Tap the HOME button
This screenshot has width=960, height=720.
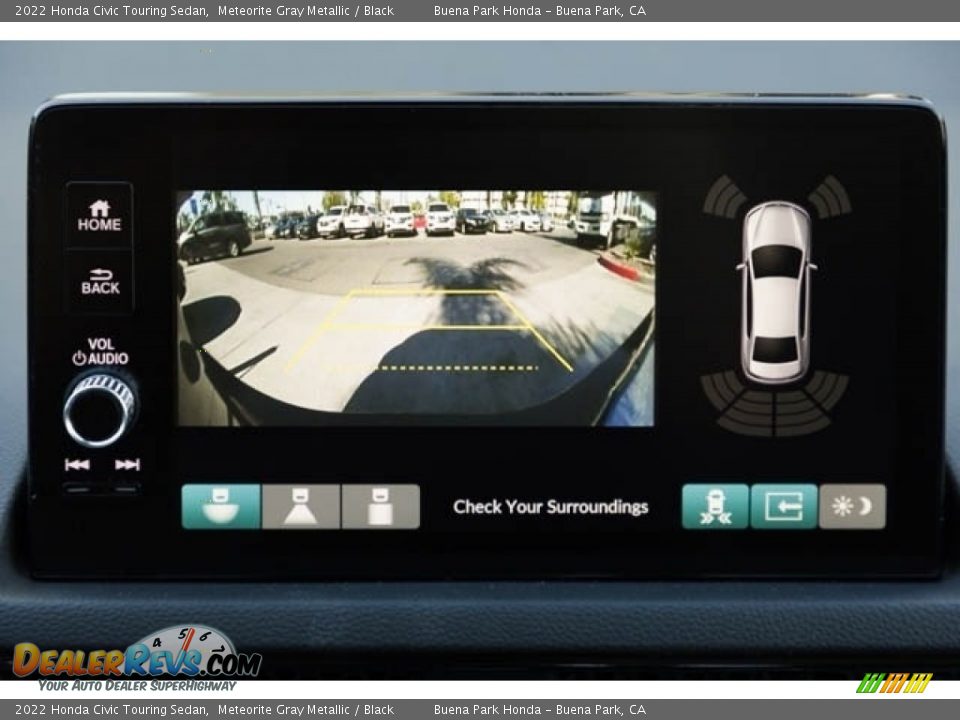pos(99,216)
